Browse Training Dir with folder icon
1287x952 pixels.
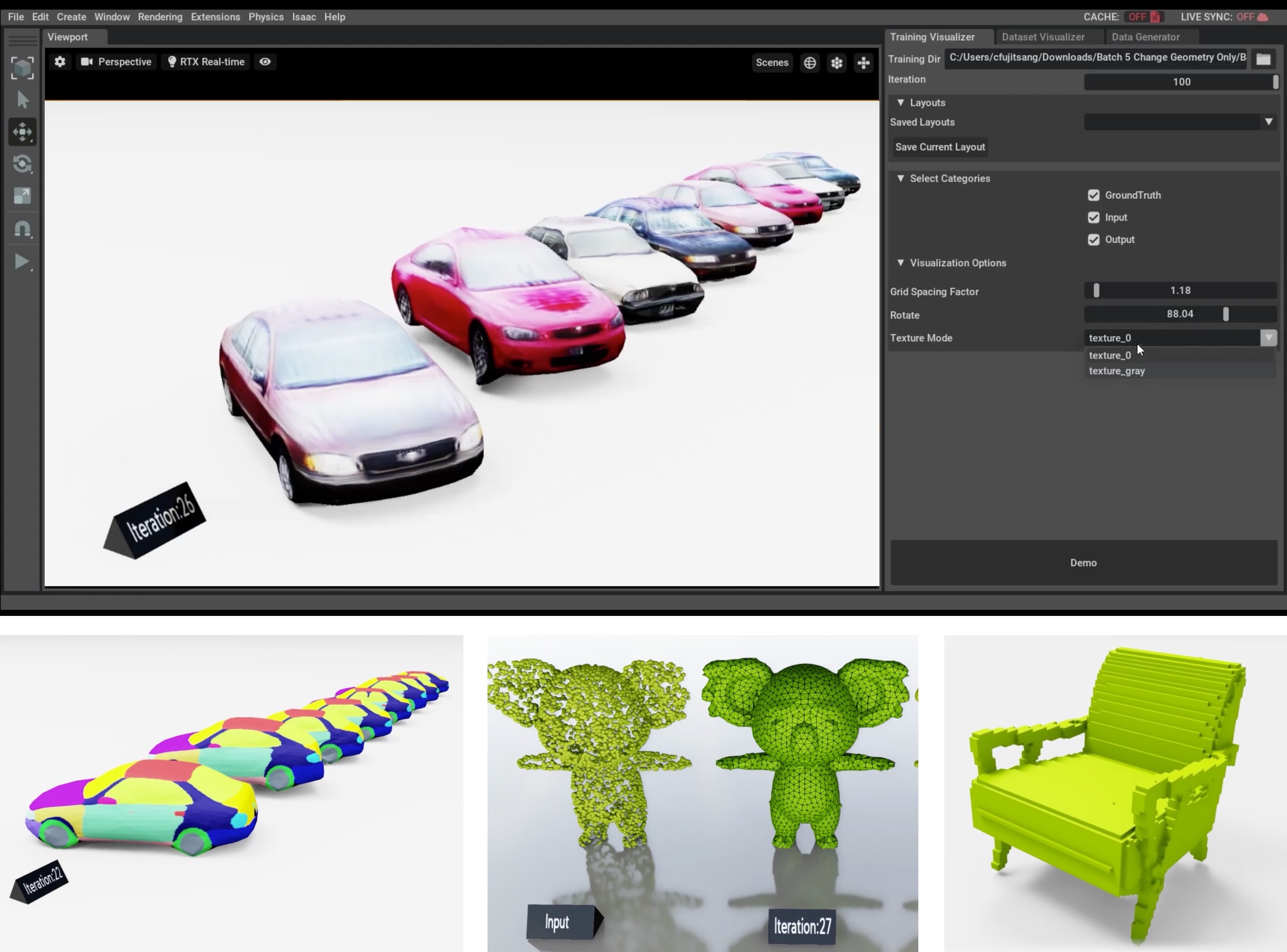(1263, 59)
